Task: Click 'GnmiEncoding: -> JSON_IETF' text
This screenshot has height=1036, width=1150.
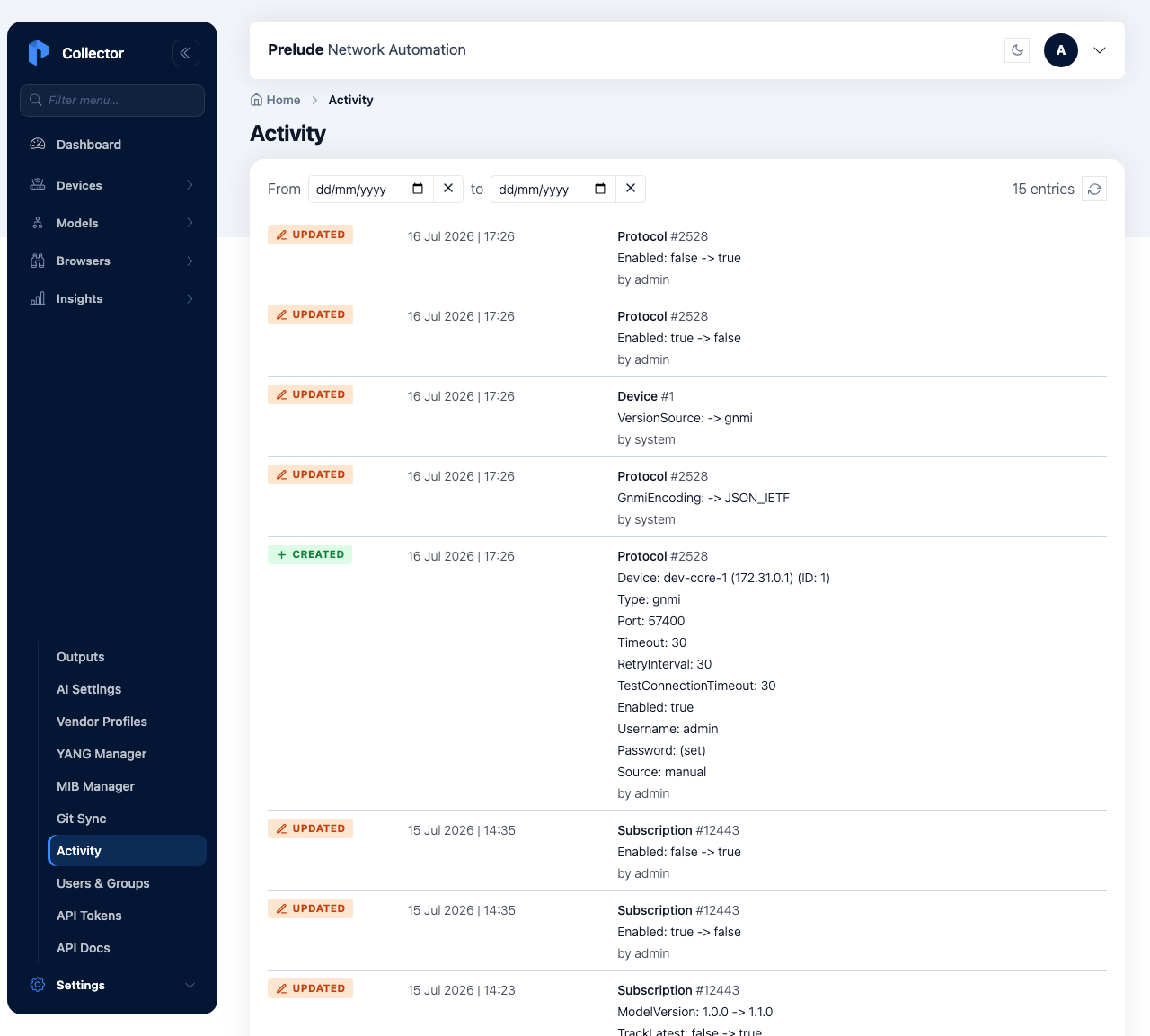Action: (x=703, y=498)
